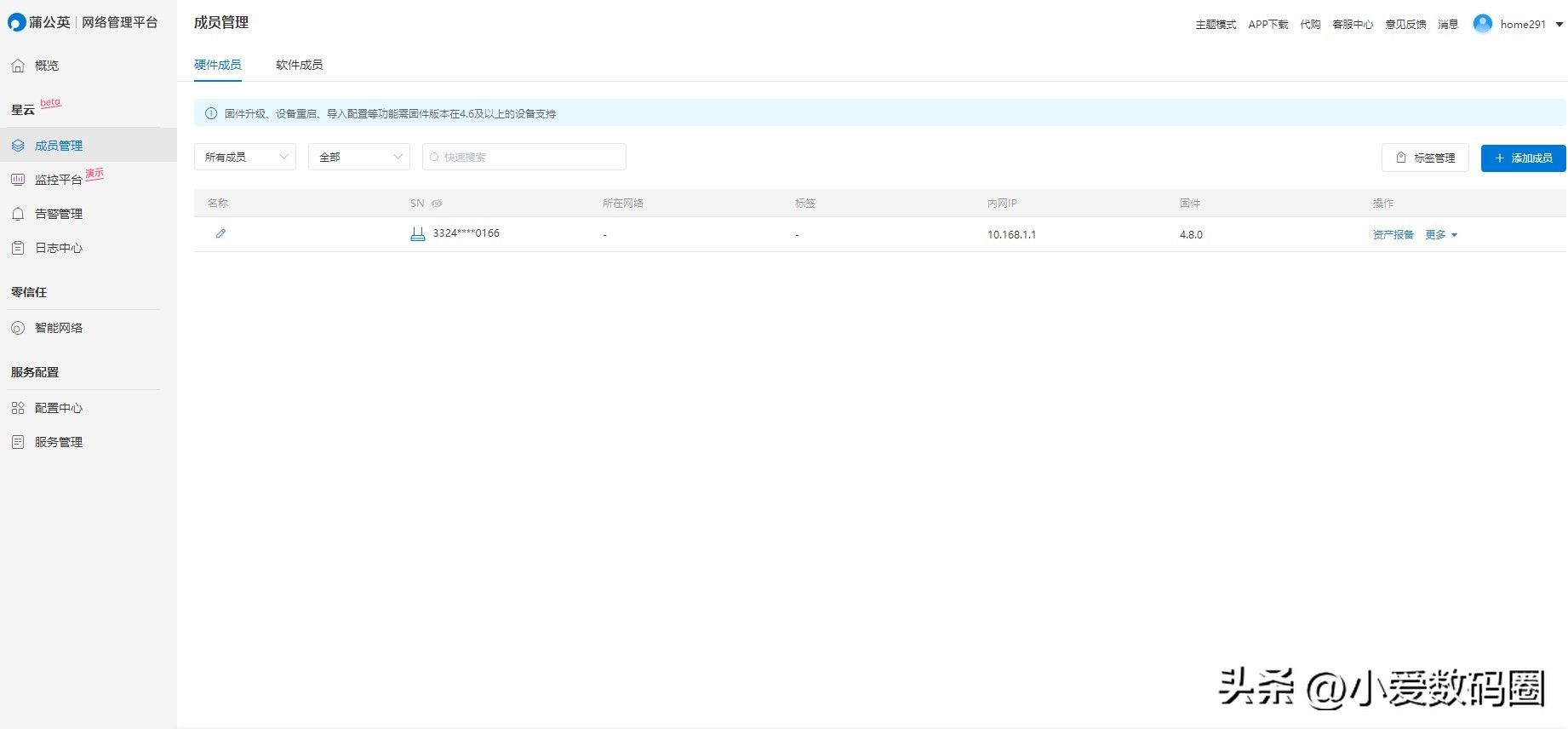Click the 所在网络 column header
Screen dimensions: 1568x729
(623, 204)
